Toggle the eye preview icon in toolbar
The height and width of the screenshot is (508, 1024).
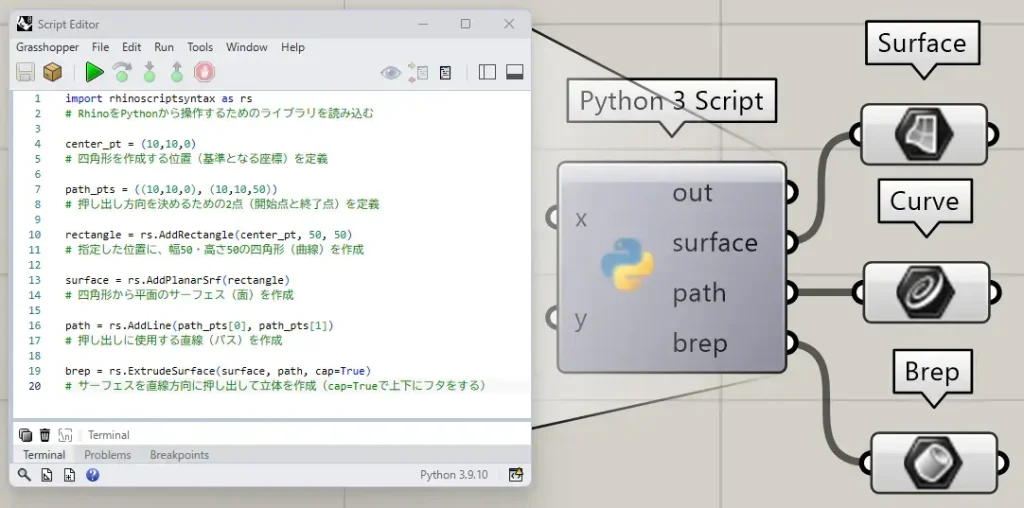click(391, 72)
